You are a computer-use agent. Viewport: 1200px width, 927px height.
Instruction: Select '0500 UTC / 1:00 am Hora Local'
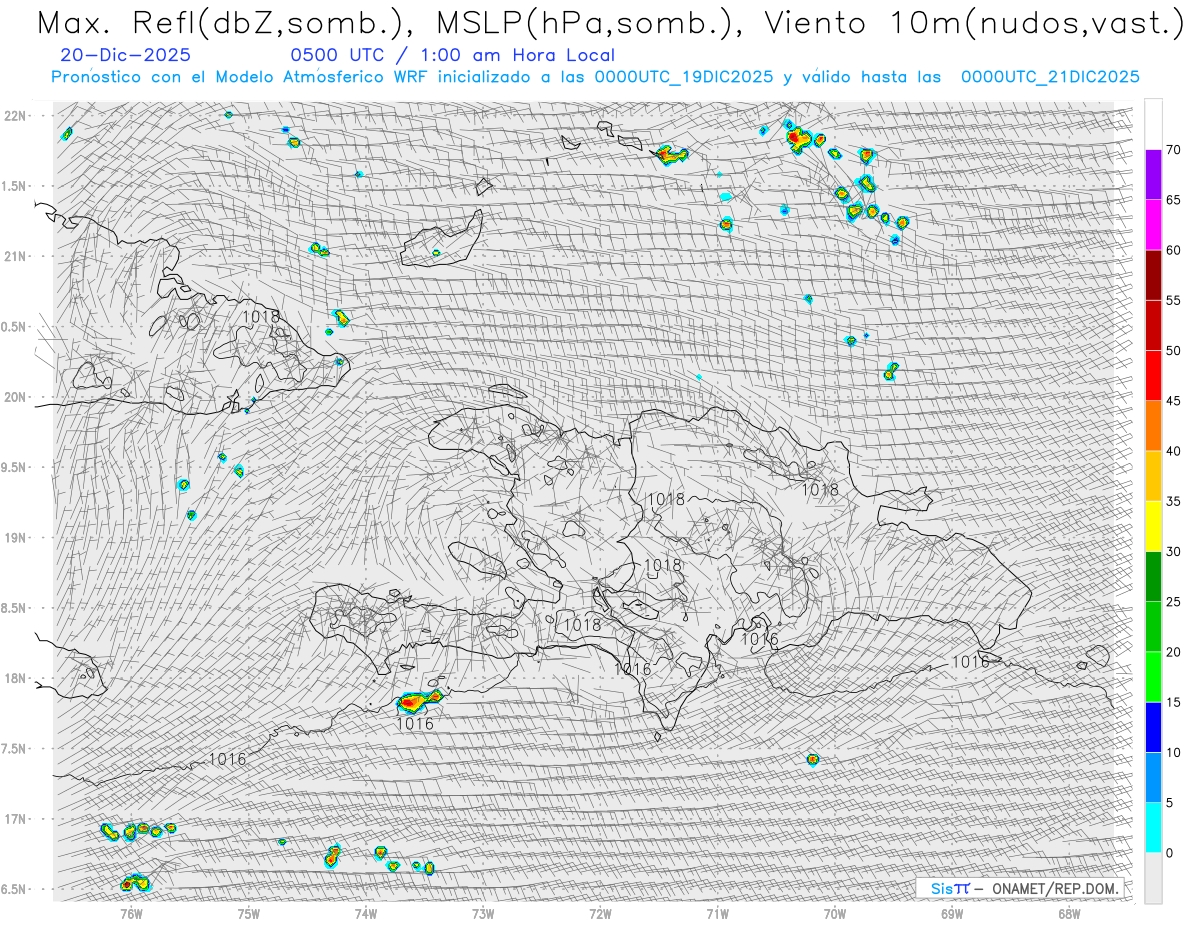(x=452, y=55)
